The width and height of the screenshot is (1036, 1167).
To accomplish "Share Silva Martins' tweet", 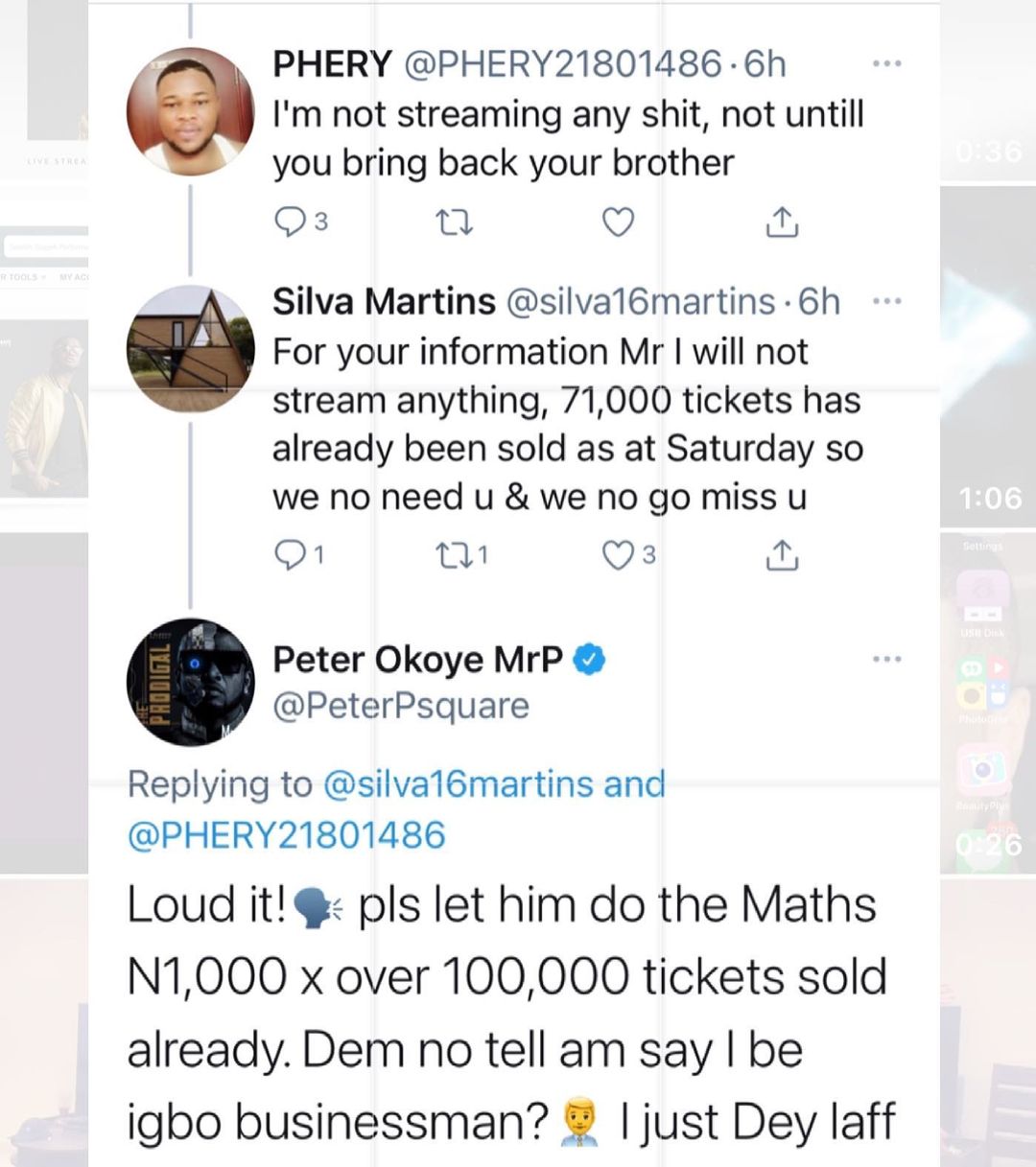I will coord(782,554).
